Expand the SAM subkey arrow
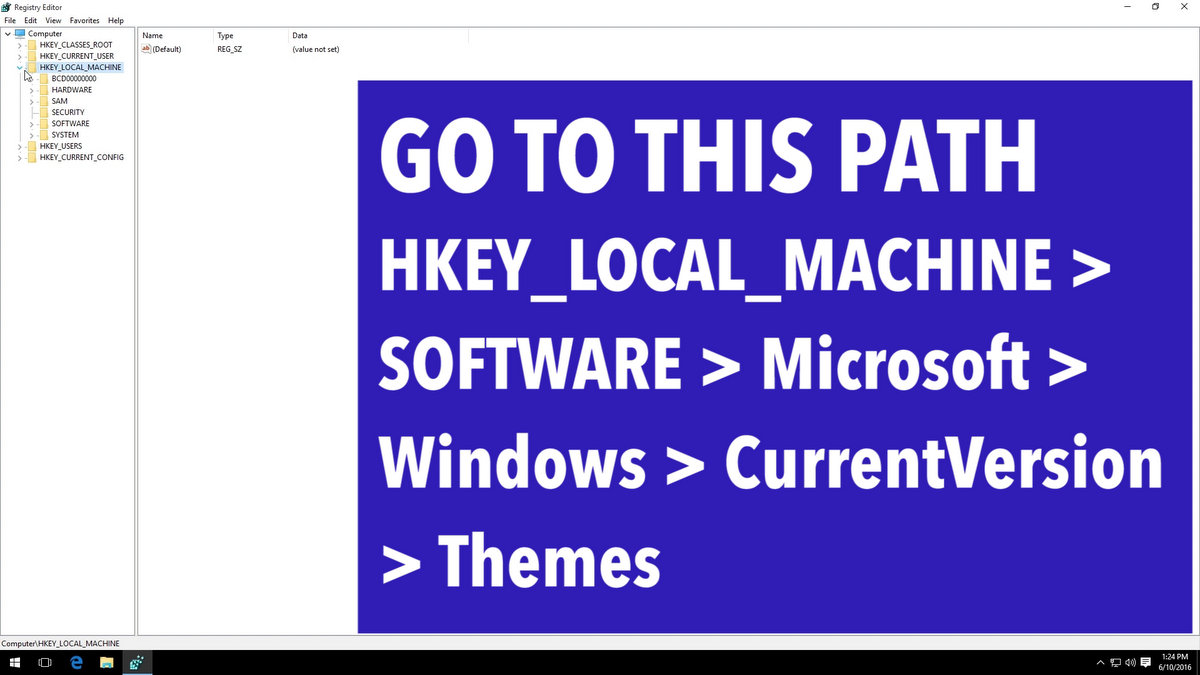The image size is (1200, 675). [32, 101]
